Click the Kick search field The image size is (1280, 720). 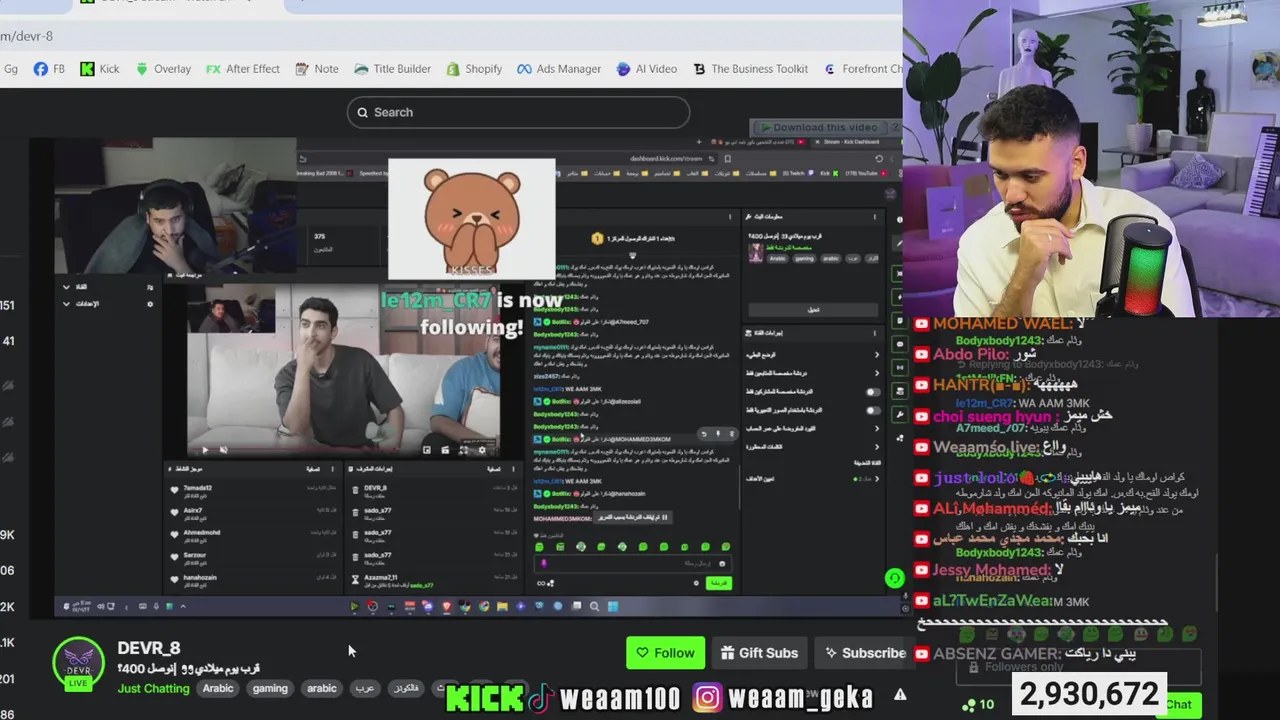point(518,112)
